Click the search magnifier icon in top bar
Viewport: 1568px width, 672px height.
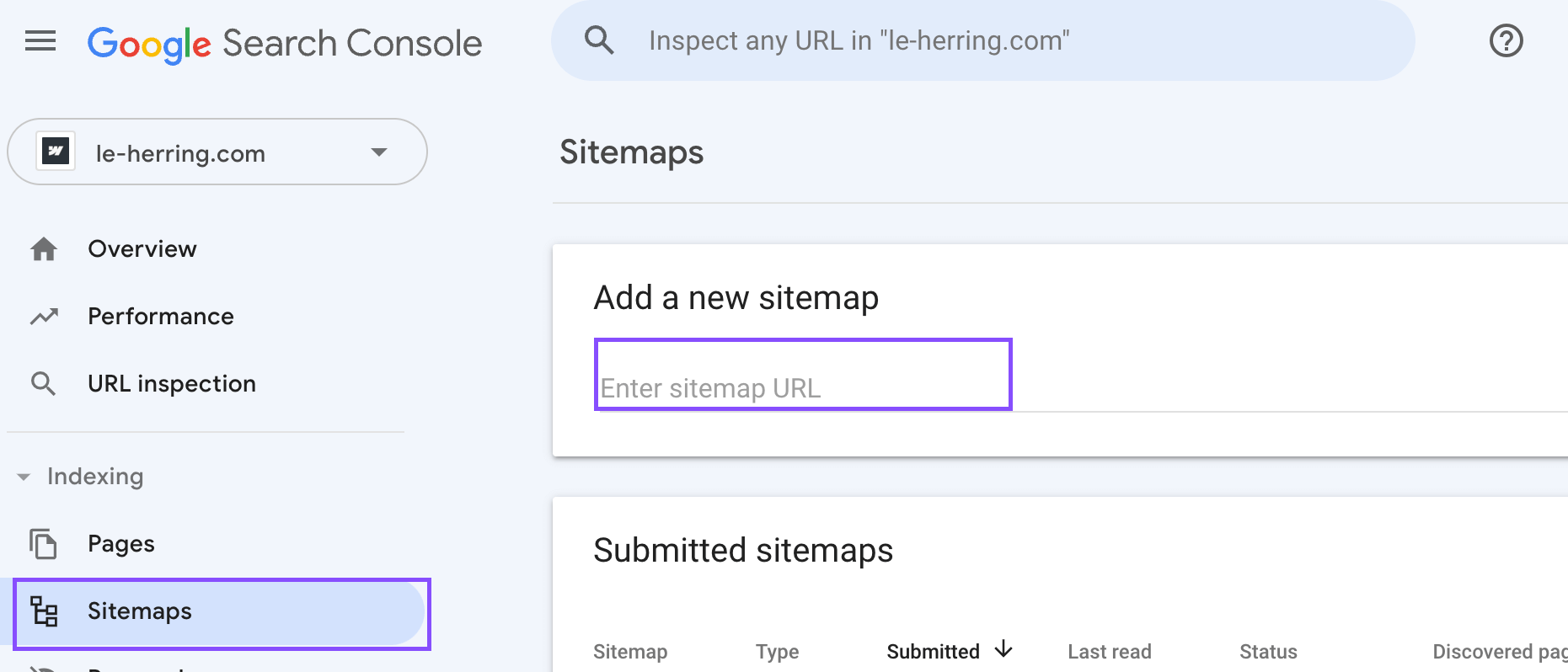[x=599, y=40]
